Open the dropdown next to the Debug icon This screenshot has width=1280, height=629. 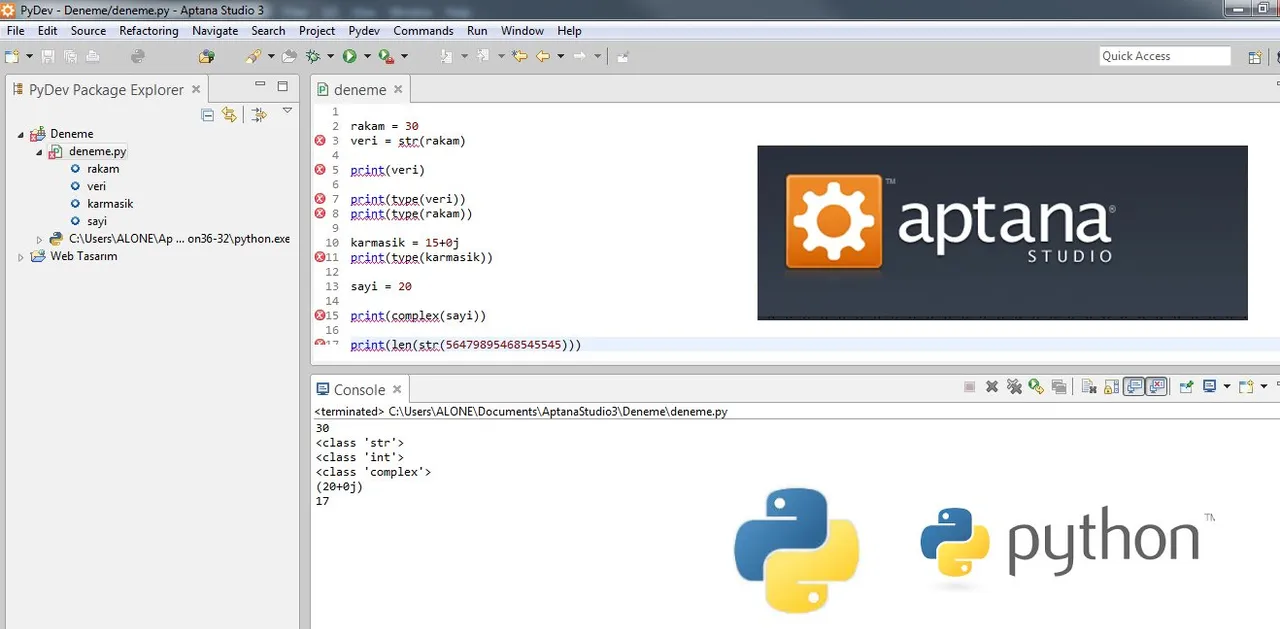click(x=330, y=56)
